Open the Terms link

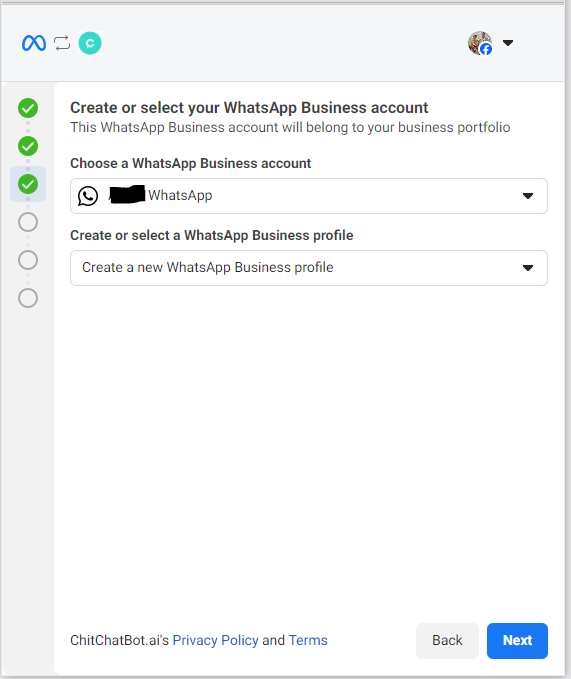click(x=308, y=640)
